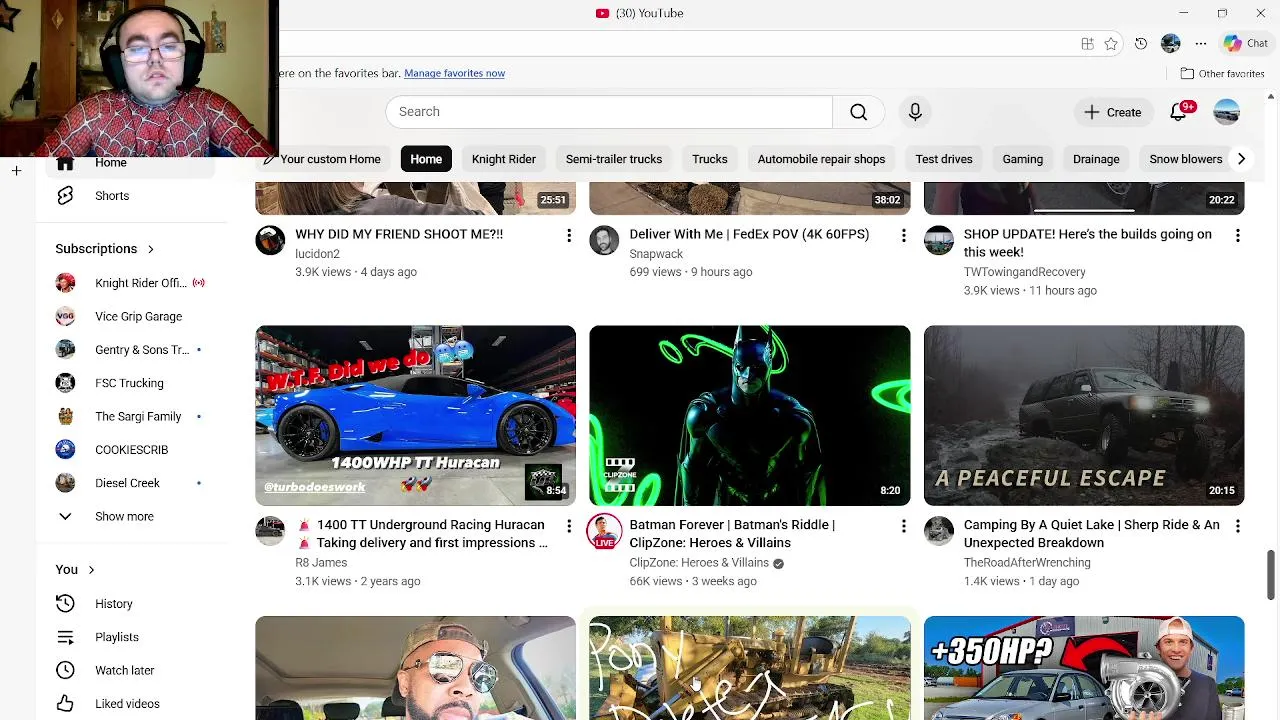Open TWTowingandRecovery channel name

(x=1024, y=272)
